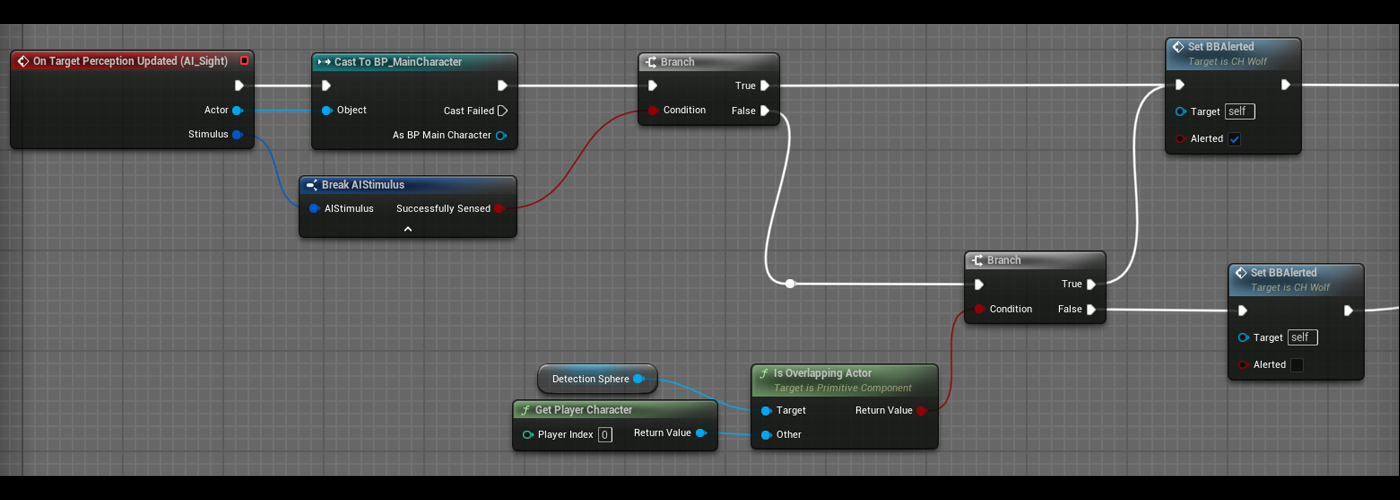Click the Detection Sphere variable output pin
The height and width of the screenshot is (500, 1400).
coord(638,379)
